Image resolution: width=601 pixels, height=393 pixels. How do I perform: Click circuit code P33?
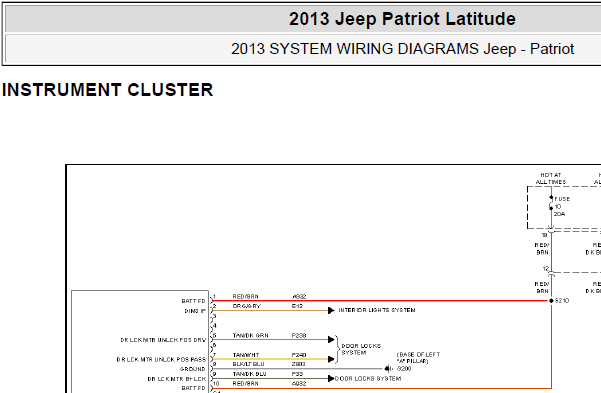click(297, 374)
